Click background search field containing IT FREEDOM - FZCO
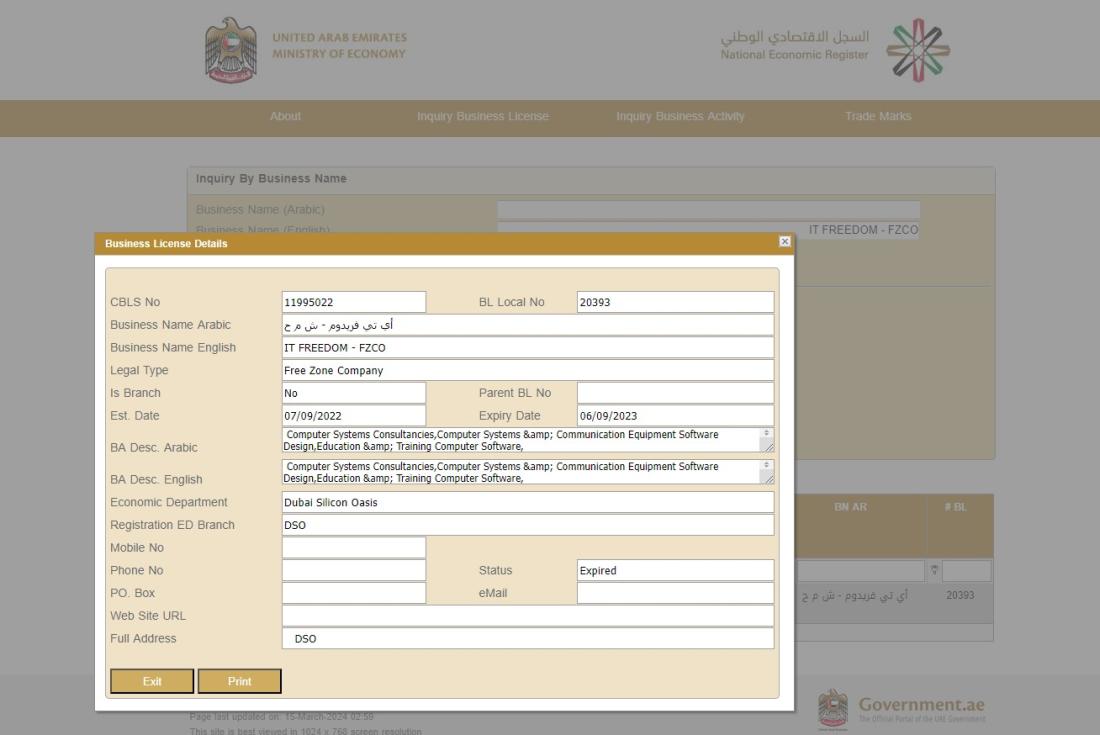The width and height of the screenshot is (1100, 735). tap(709, 229)
